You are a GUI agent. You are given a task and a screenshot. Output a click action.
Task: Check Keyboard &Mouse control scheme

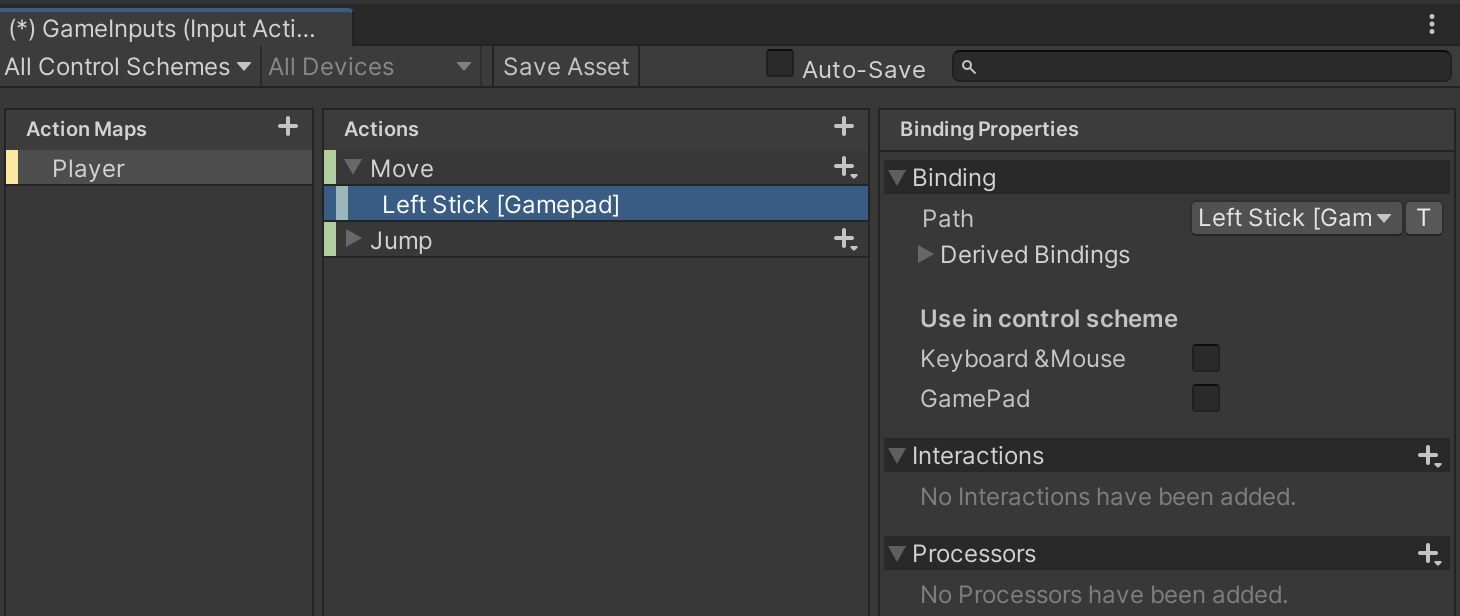tap(1206, 358)
